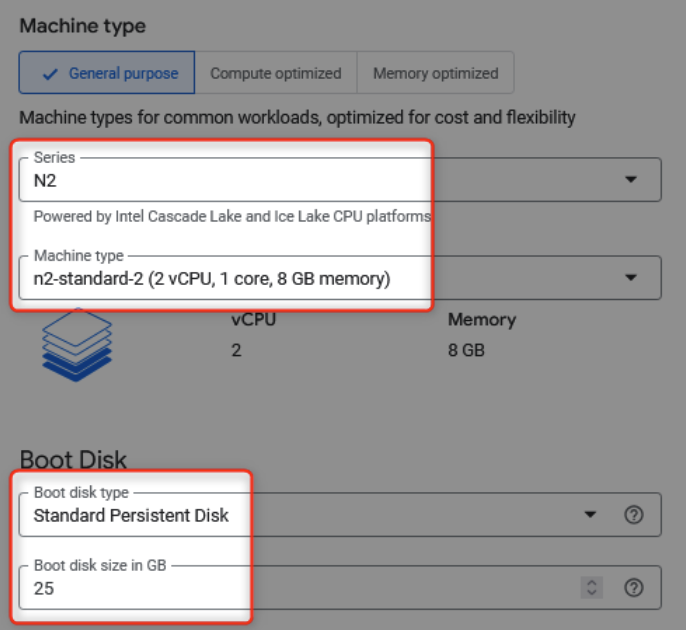This screenshot has height=630, width=686.
Task: Expand the Machine type dropdown arrow
Action: click(630, 278)
